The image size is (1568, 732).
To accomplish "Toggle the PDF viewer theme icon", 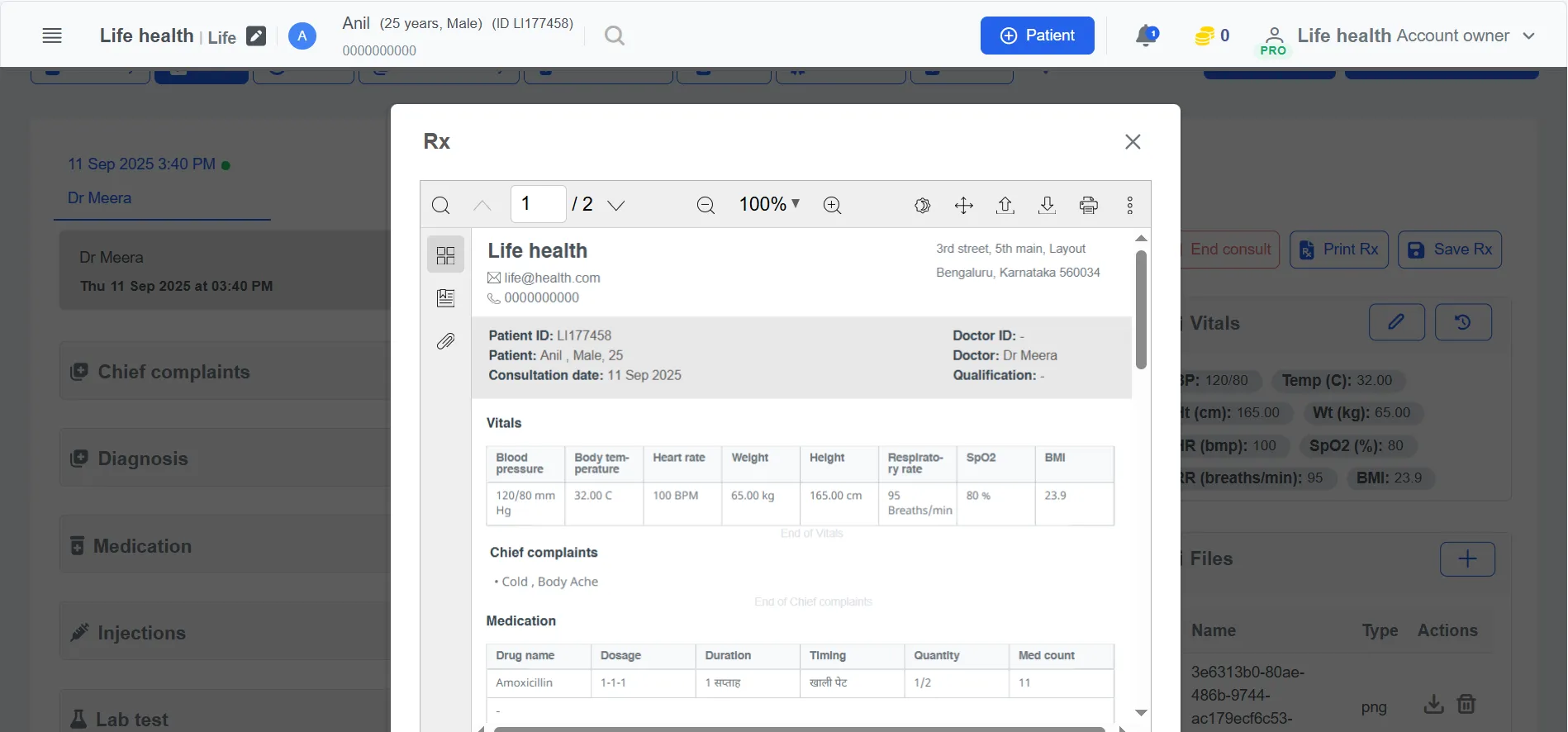I will click(x=923, y=205).
